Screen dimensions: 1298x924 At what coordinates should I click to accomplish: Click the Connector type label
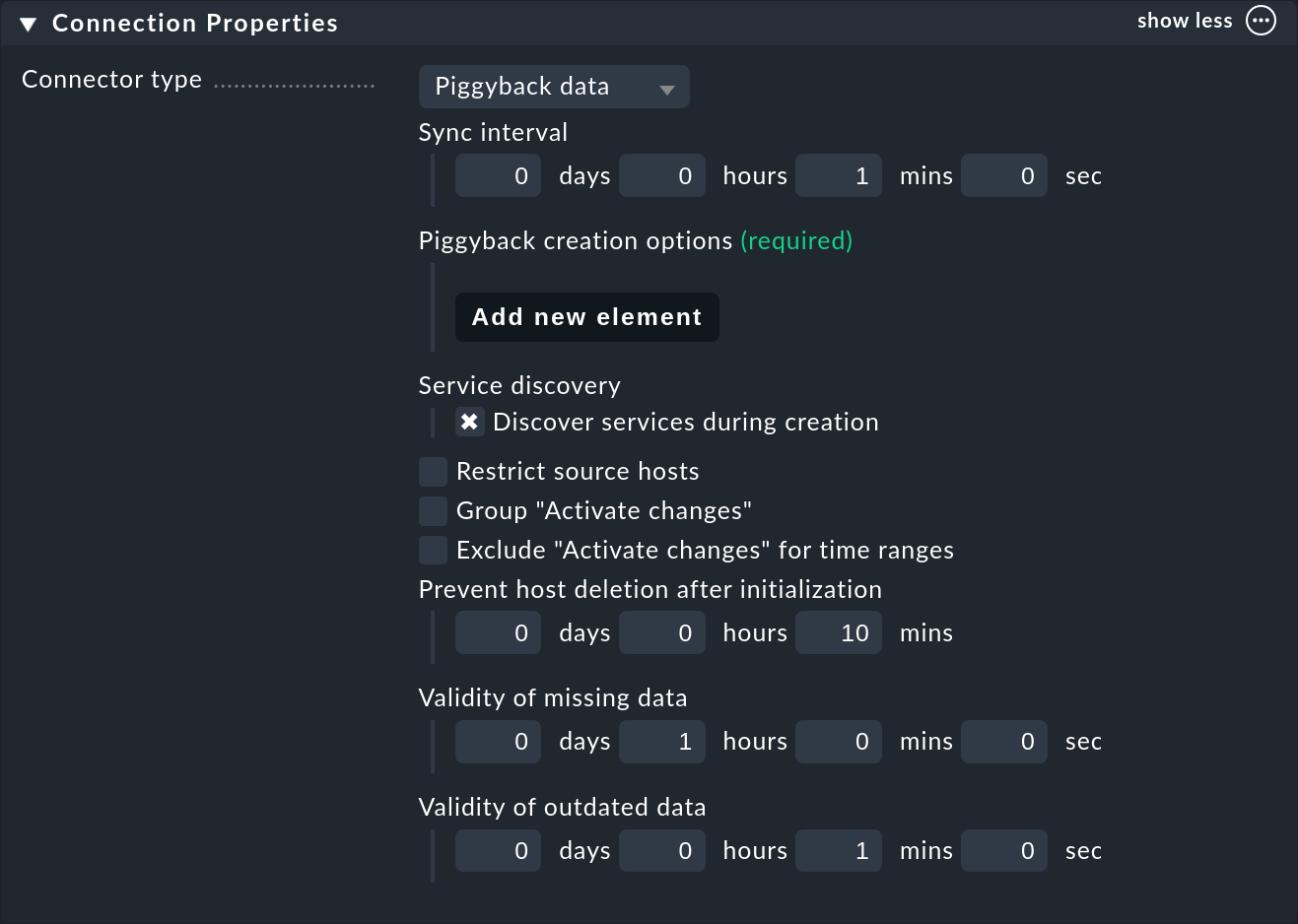(x=111, y=80)
